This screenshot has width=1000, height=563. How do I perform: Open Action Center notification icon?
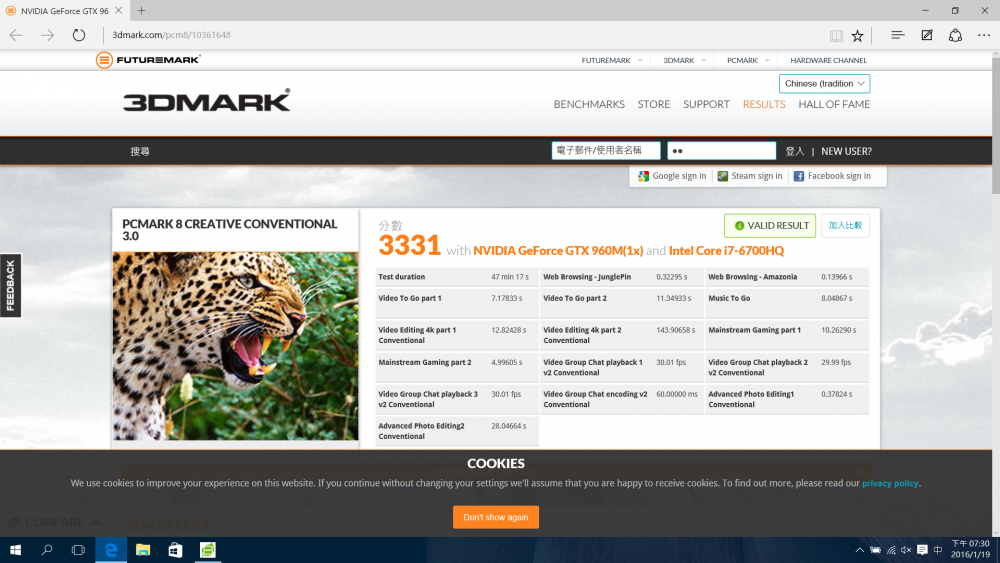point(922,550)
